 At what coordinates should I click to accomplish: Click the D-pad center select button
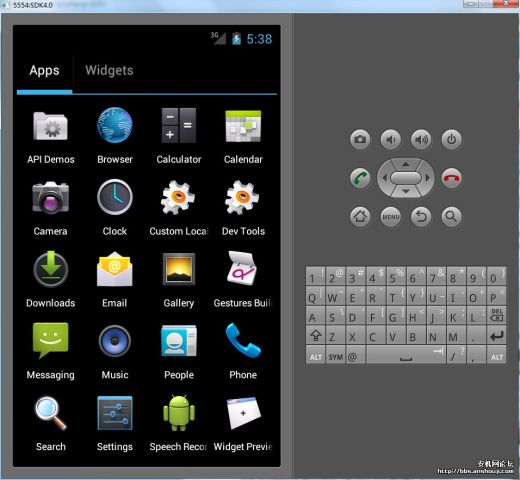point(406,178)
